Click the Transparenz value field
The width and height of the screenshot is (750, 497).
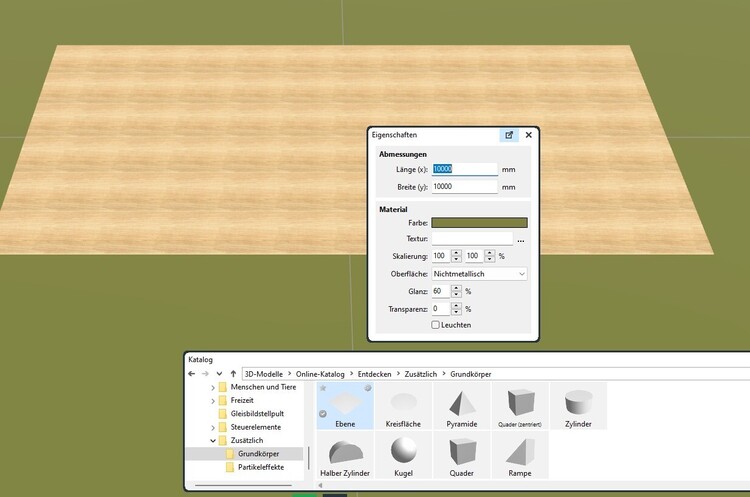tap(441, 309)
